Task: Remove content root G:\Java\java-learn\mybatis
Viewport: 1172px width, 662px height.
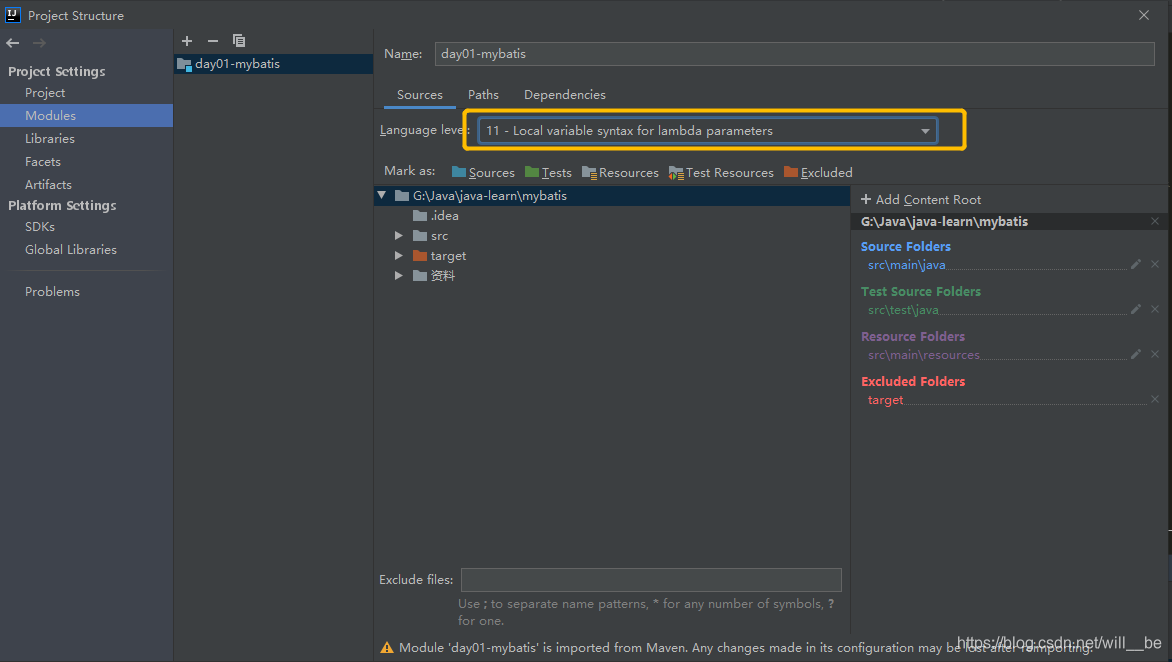Action: click(x=1155, y=221)
